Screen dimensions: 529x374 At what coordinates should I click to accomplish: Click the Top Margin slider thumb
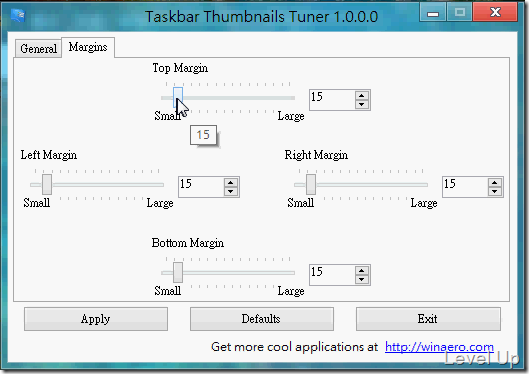[178, 98]
